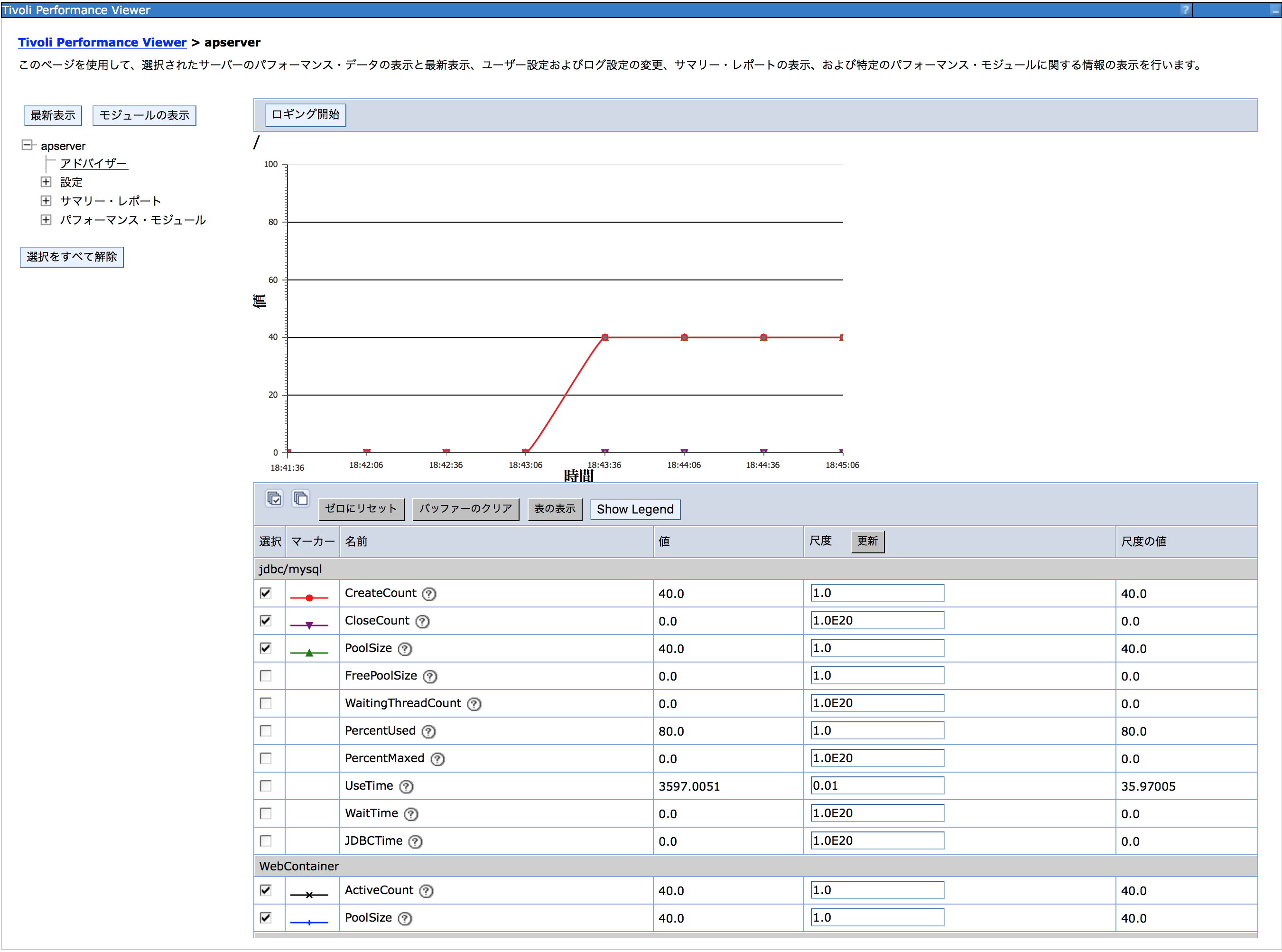Open help for PercentUsed metric
Screen dimensions: 1282x952
point(428,732)
